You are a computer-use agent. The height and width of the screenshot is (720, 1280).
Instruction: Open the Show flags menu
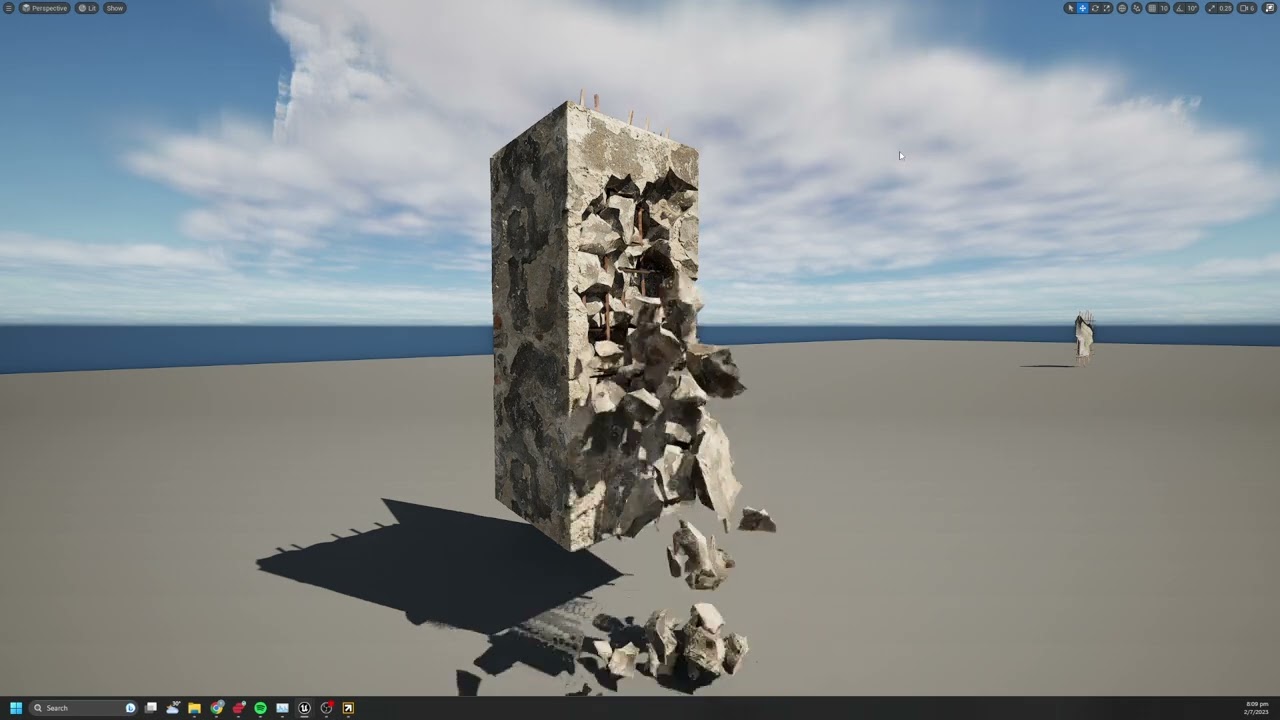(115, 8)
